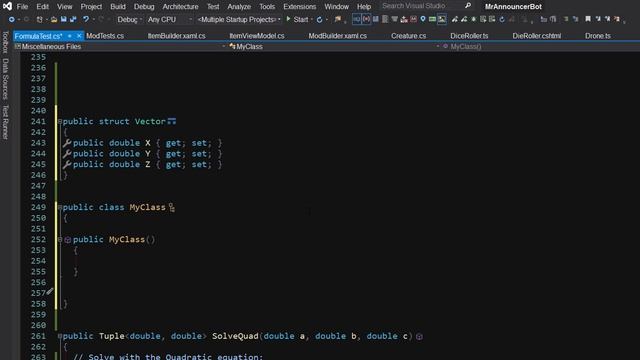The image size is (640, 360).
Task: Collapse the MyClass constructor outlining region
Action: tap(60, 240)
